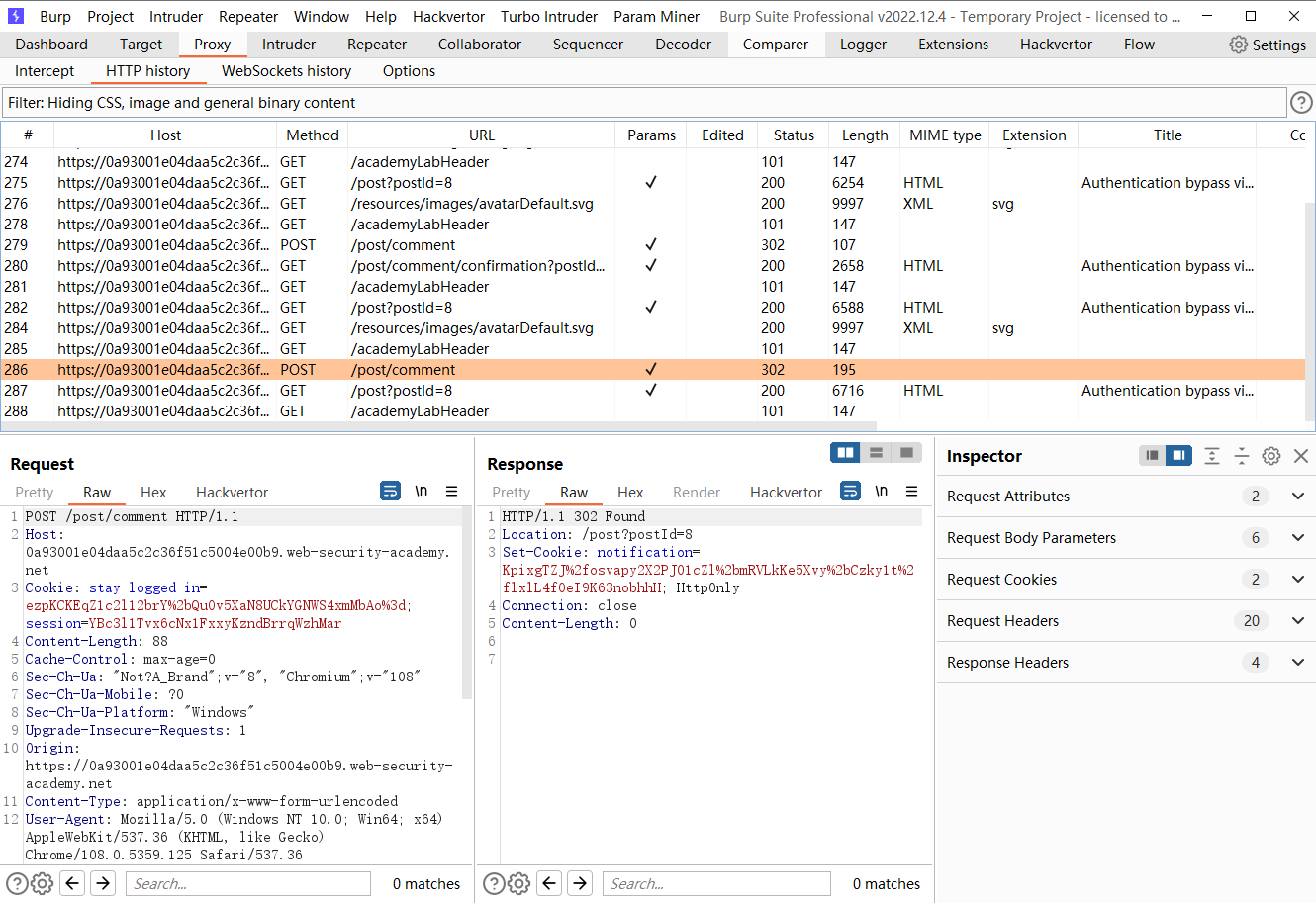The height and width of the screenshot is (903, 1316).
Task: Close the Inspector panel
Action: [1301, 456]
